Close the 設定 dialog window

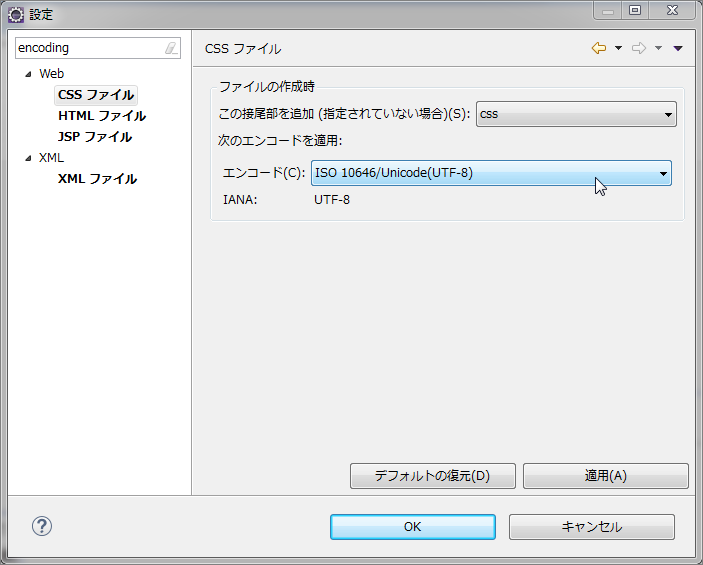[x=672, y=11]
